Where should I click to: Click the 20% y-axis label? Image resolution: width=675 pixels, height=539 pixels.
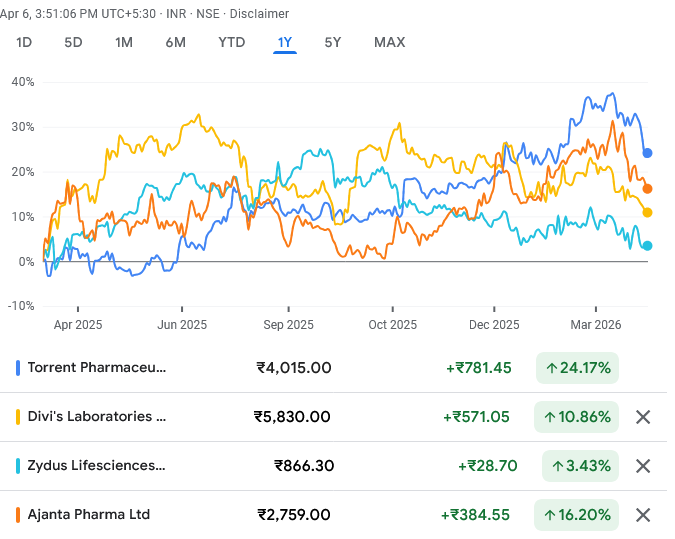point(23,172)
